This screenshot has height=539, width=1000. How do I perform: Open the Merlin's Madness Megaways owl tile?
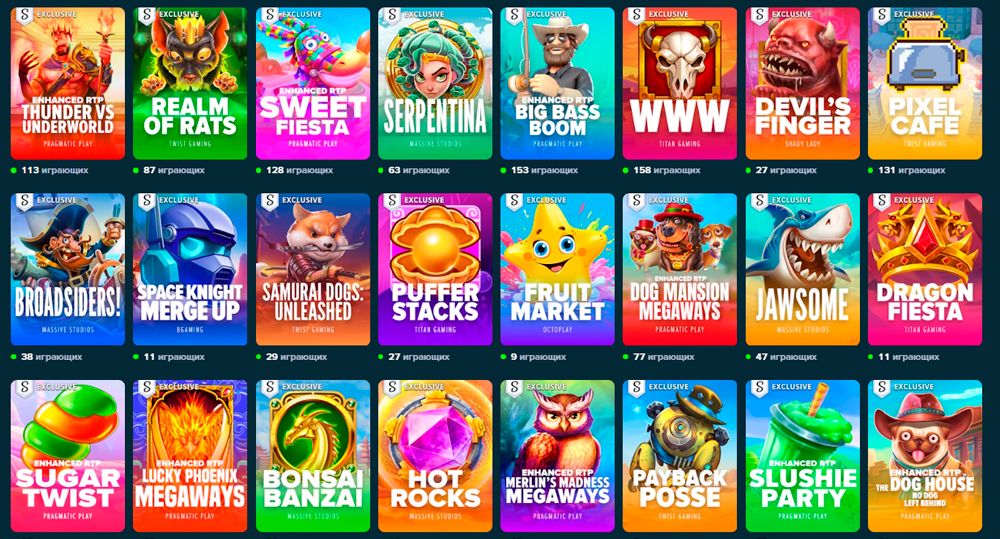click(557, 456)
